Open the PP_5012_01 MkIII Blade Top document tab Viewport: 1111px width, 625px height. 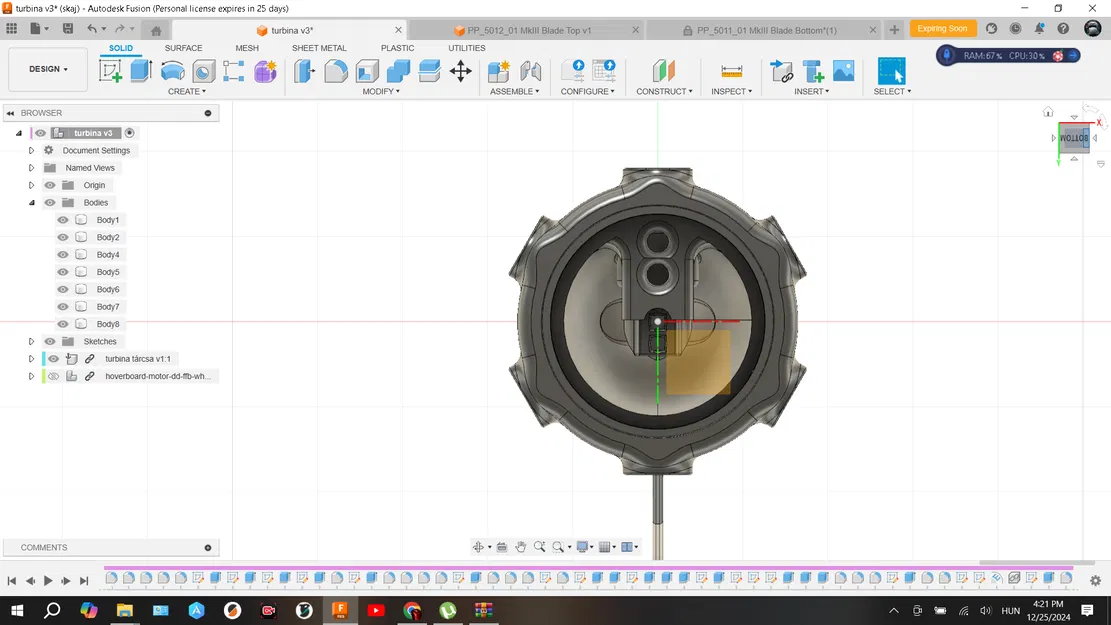click(x=528, y=31)
